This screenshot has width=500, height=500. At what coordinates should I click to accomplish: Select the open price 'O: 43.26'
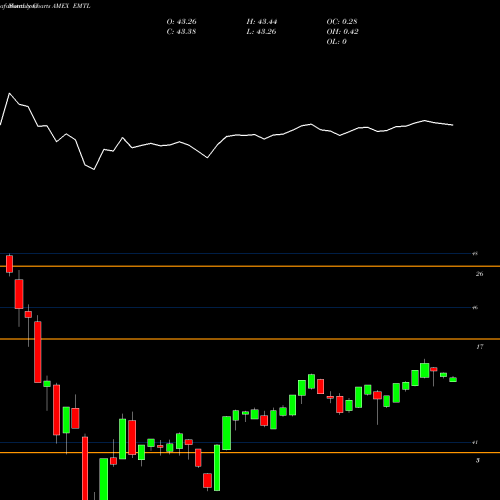click(x=181, y=22)
